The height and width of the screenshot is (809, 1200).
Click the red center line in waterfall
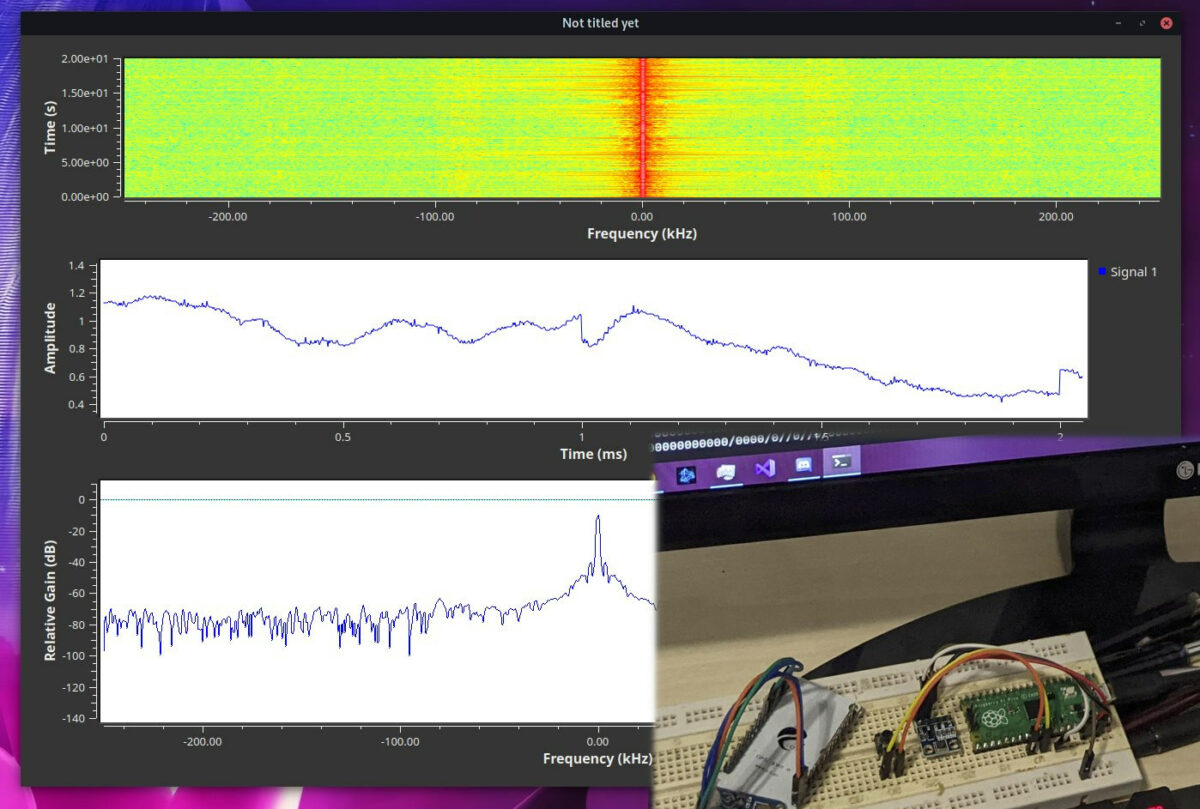click(x=642, y=127)
